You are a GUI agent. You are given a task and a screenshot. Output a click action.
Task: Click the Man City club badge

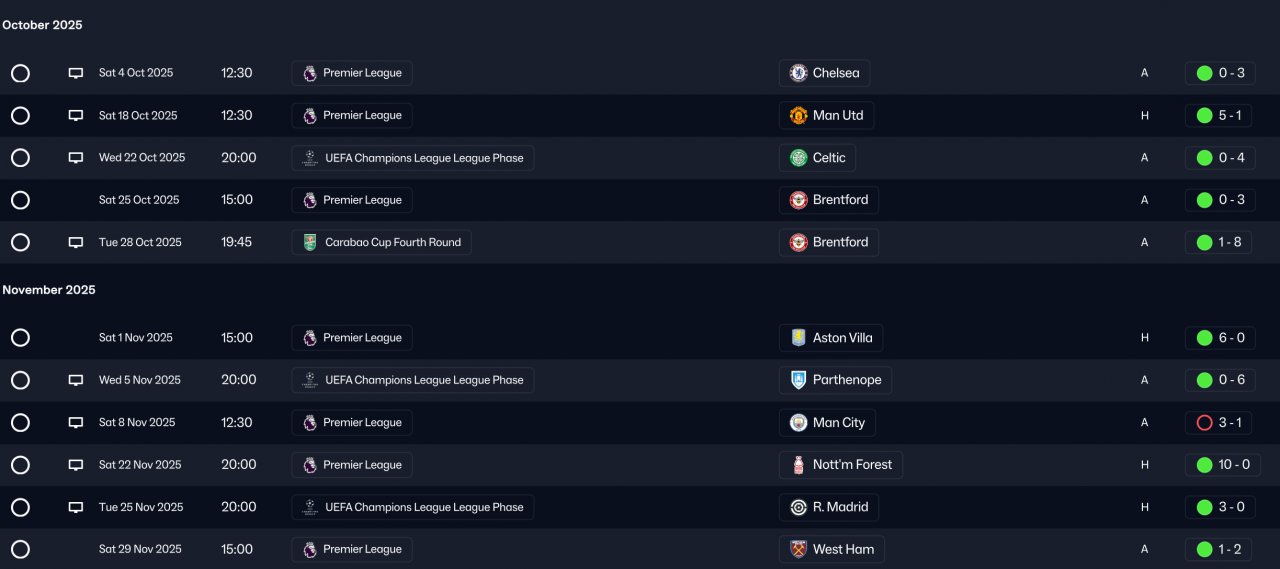point(798,423)
